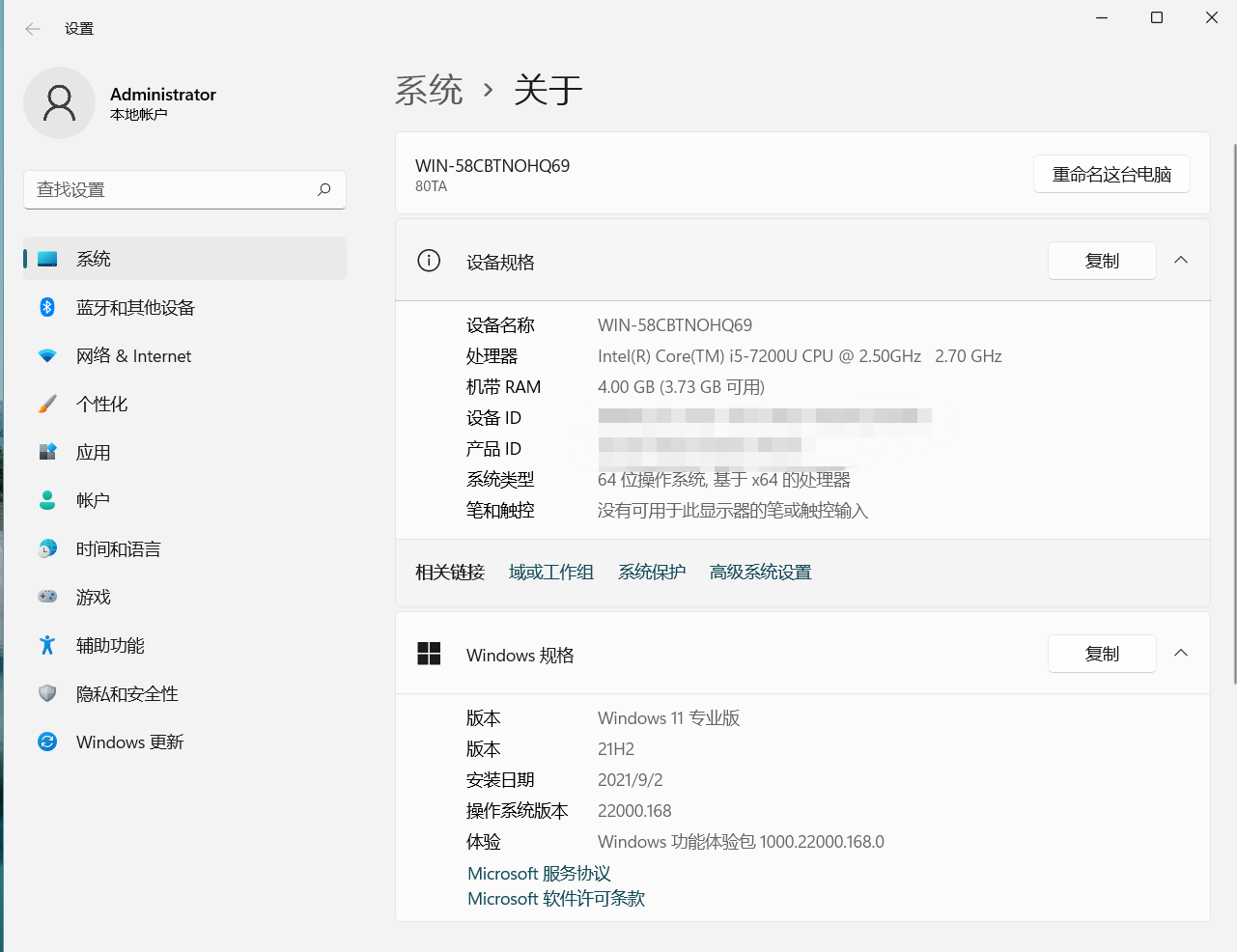Click the 帐户 person icon
Viewport: 1237px width, 952px height.
[47, 500]
